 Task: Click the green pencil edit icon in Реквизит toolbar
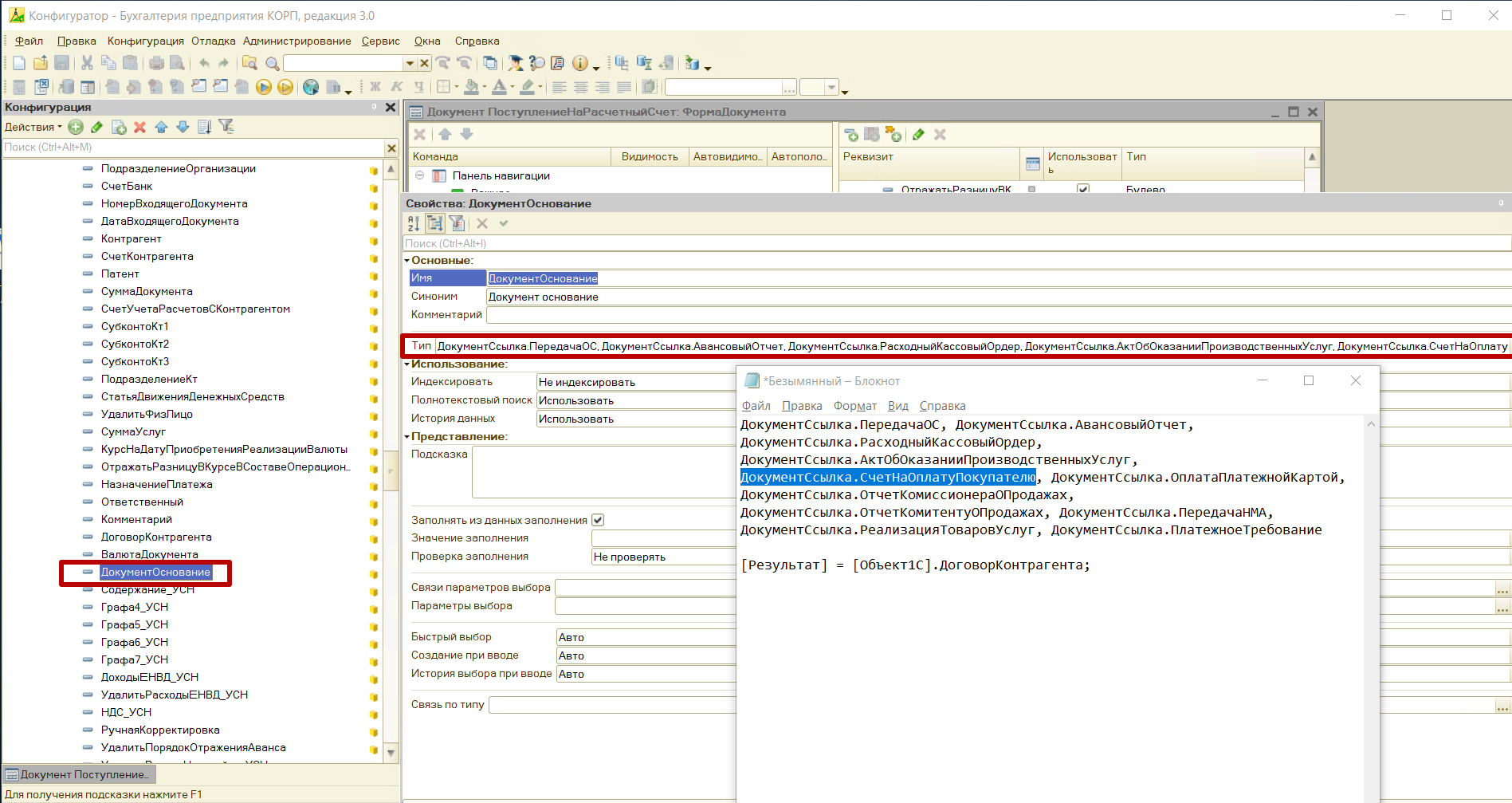pyautogui.click(x=918, y=135)
